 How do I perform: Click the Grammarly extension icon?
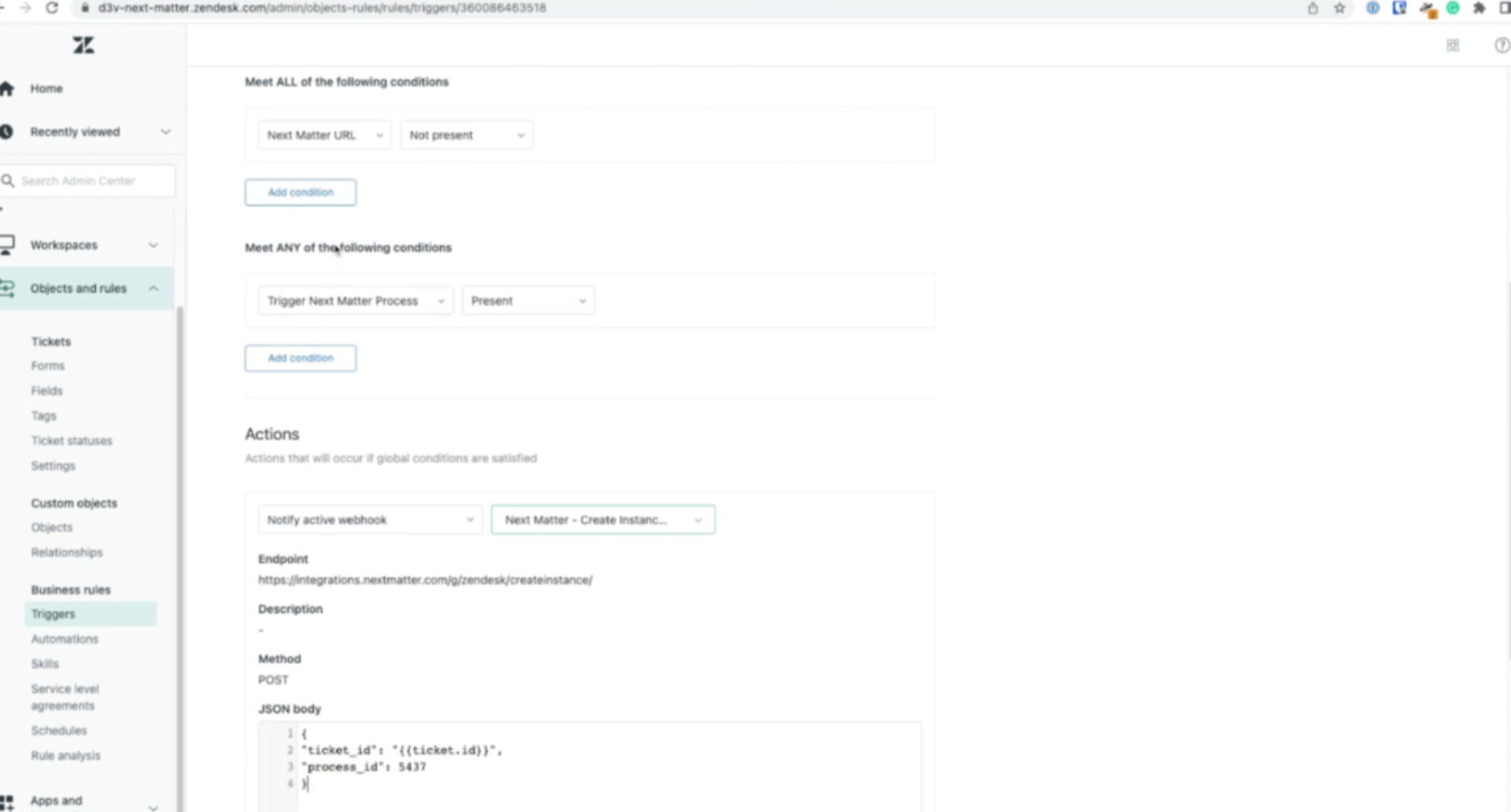point(1454,9)
